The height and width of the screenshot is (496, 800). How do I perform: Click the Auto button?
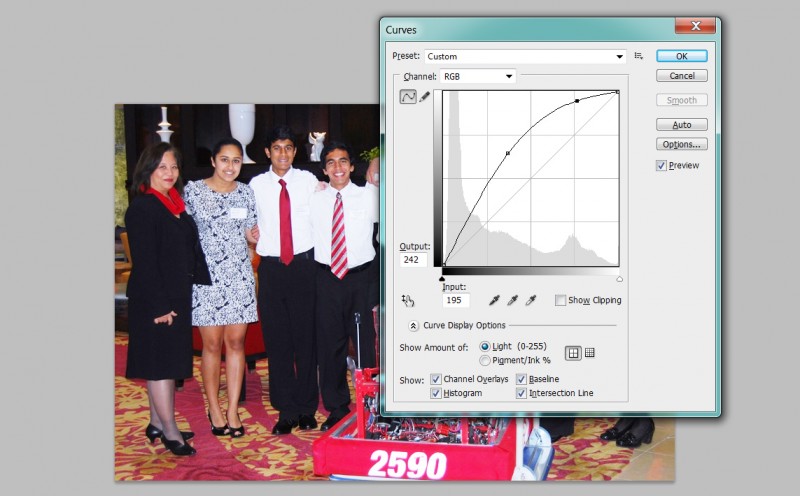(682, 125)
